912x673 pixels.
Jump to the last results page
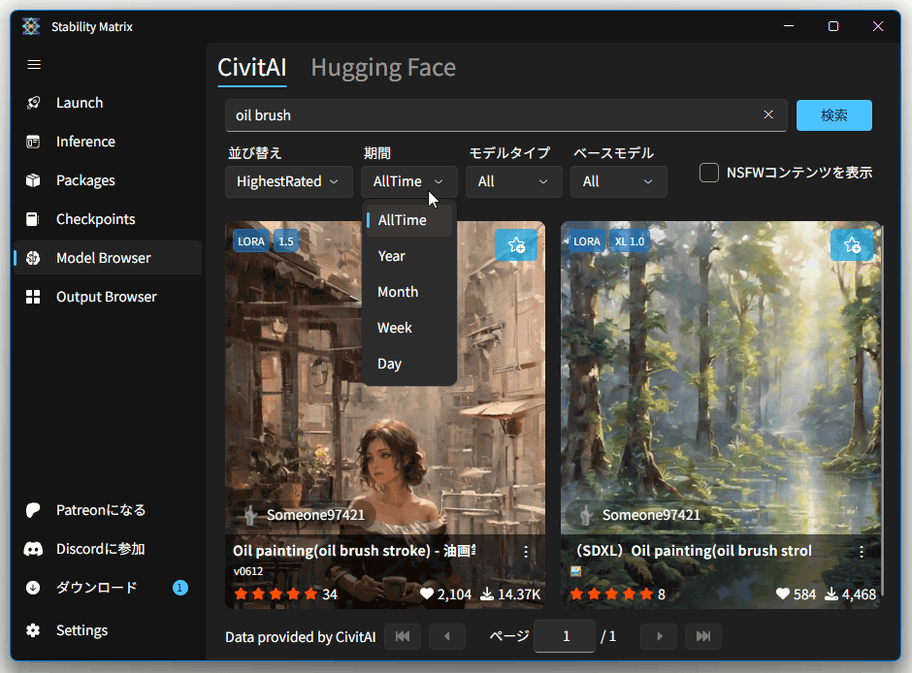[x=703, y=636]
